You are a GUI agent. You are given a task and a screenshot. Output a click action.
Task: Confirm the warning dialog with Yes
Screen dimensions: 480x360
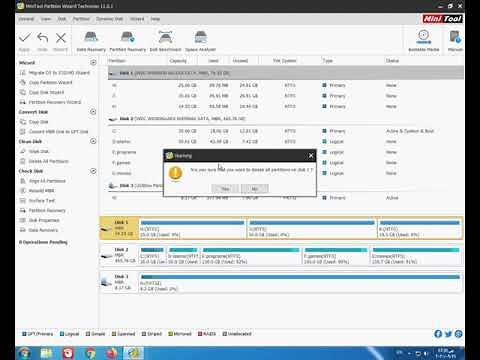coord(225,189)
